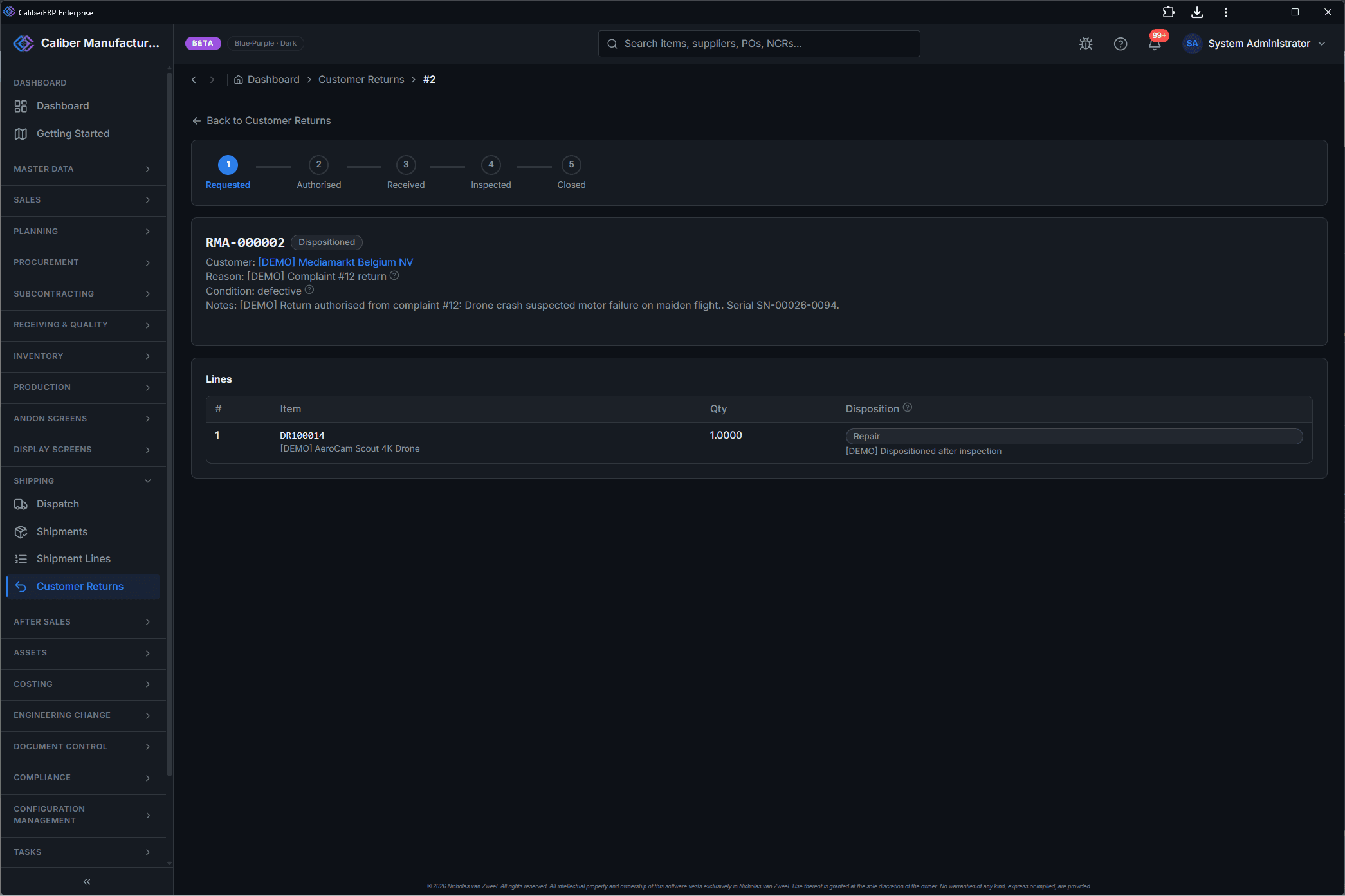Screen dimensions: 1345x896
Task: Expand the Planning section
Action: coord(83,232)
